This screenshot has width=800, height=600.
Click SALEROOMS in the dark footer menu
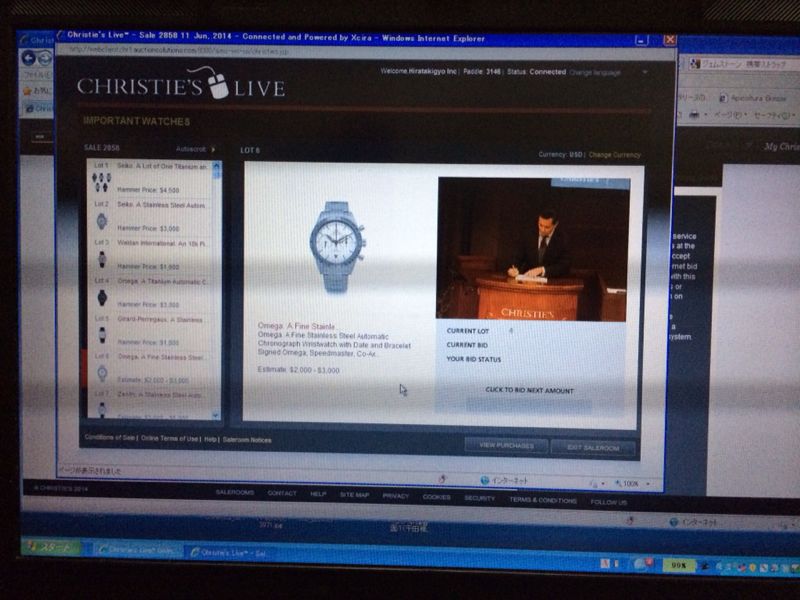coord(235,492)
